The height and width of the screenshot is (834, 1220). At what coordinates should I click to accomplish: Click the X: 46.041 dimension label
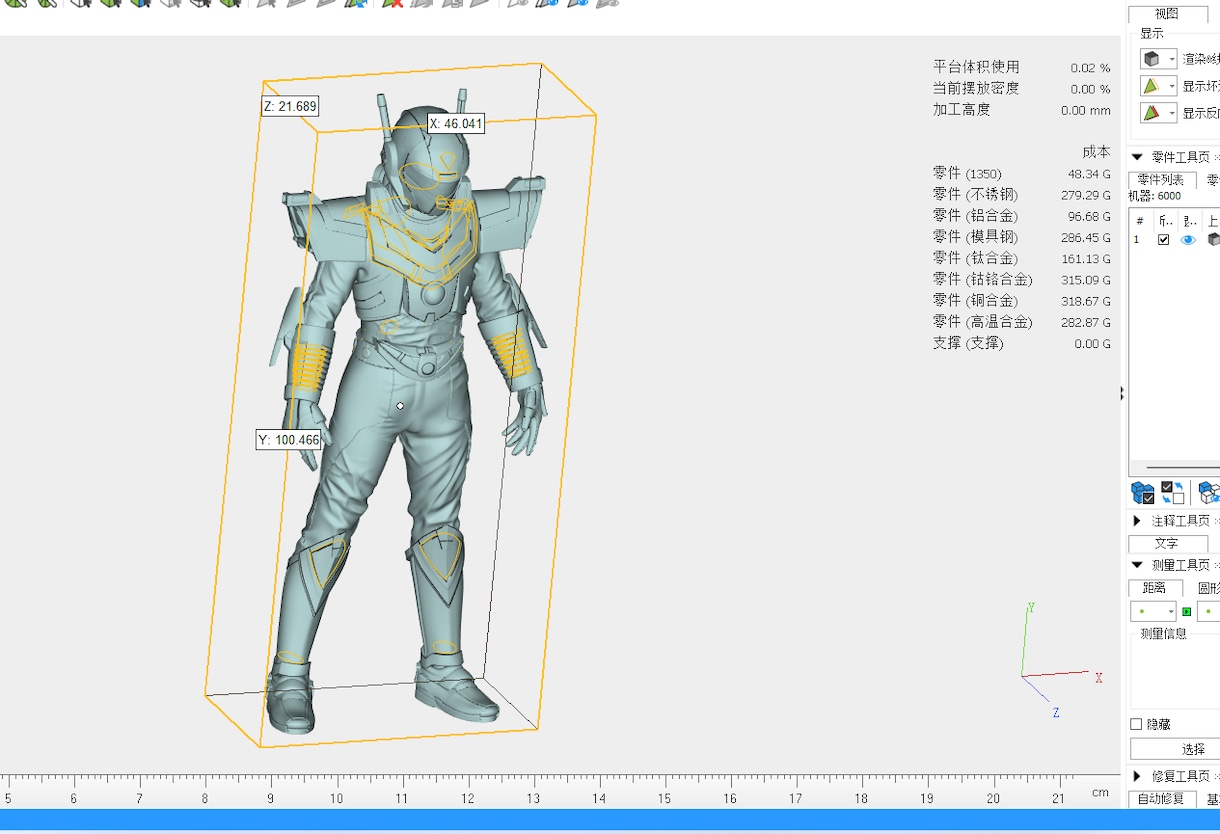[x=456, y=124]
